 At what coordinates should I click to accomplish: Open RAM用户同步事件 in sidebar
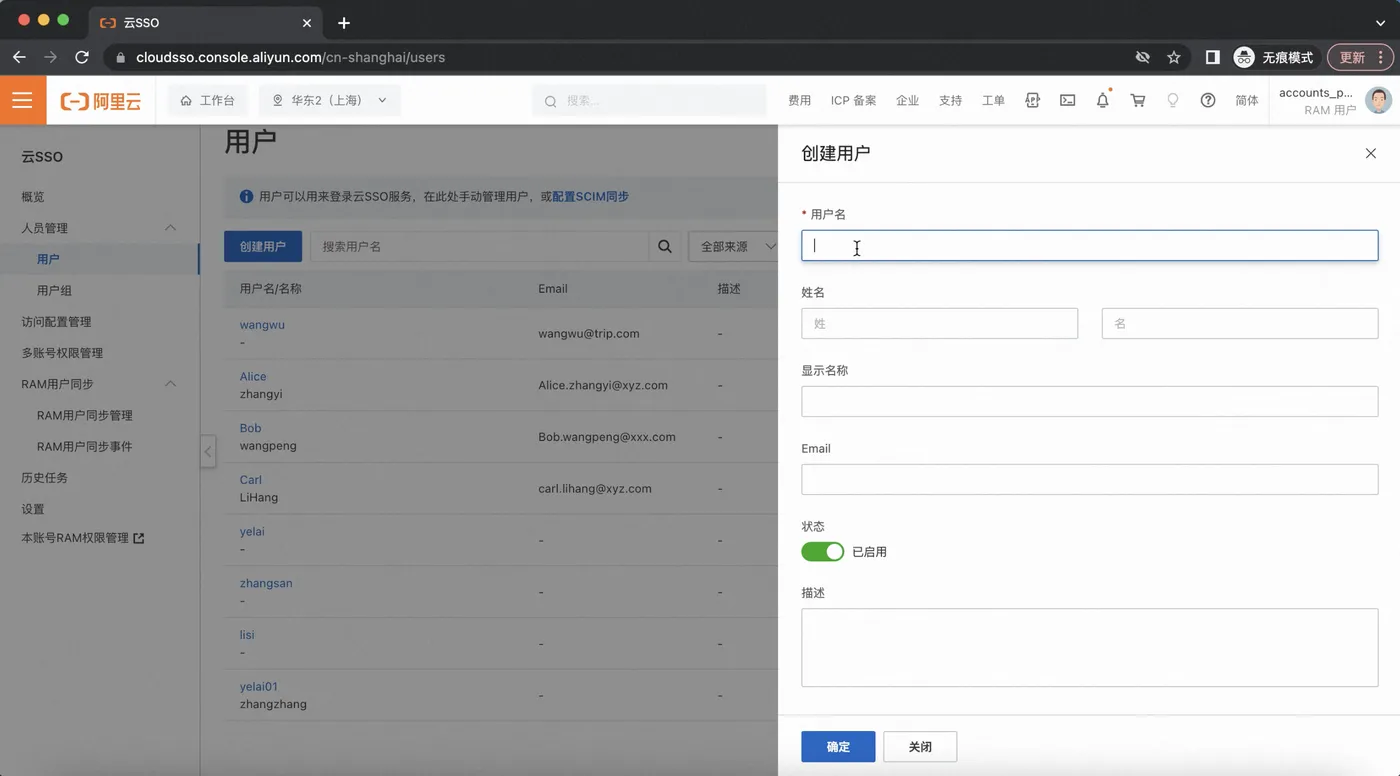(x=85, y=446)
